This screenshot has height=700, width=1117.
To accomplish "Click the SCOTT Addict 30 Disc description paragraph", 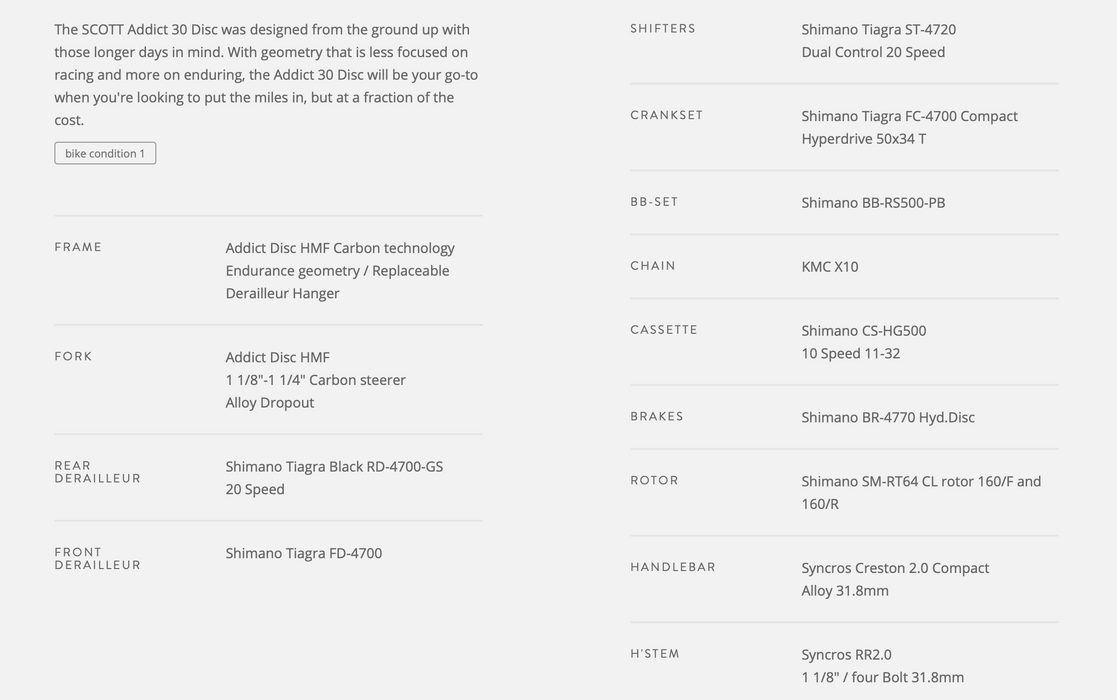I will coord(266,75).
